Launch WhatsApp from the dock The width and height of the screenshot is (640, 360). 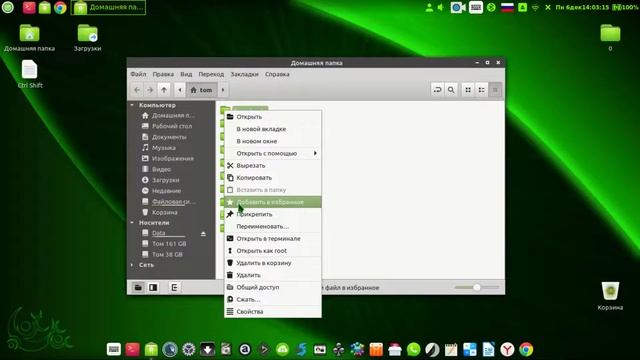coord(413,349)
